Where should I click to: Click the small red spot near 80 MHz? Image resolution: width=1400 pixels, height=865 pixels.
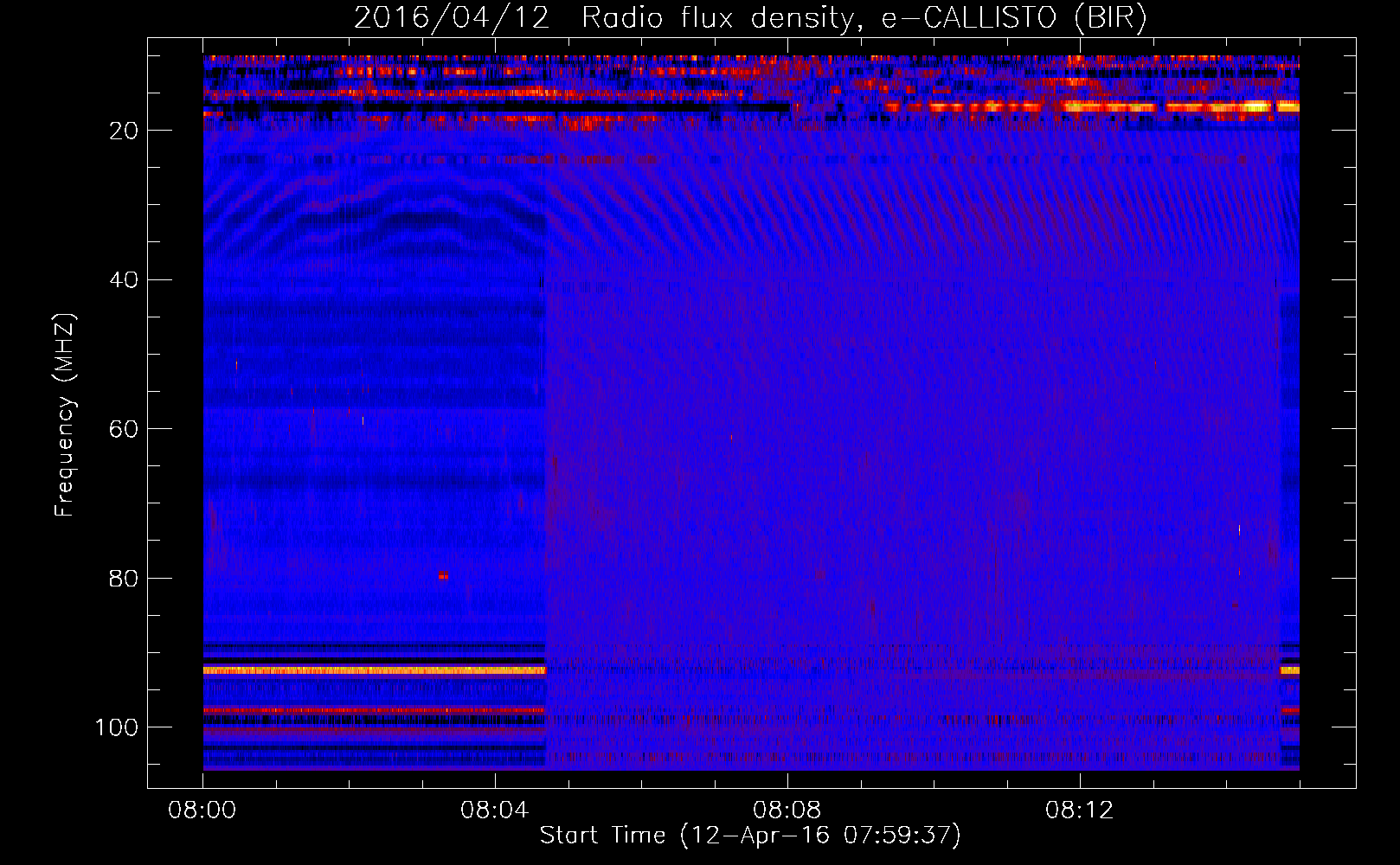pyautogui.click(x=443, y=575)
